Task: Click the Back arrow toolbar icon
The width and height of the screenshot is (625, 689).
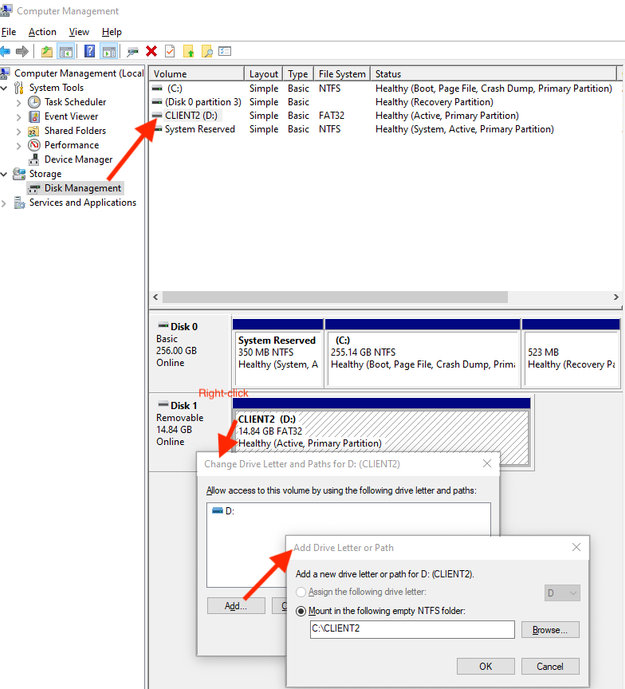Action: (5, 51)
